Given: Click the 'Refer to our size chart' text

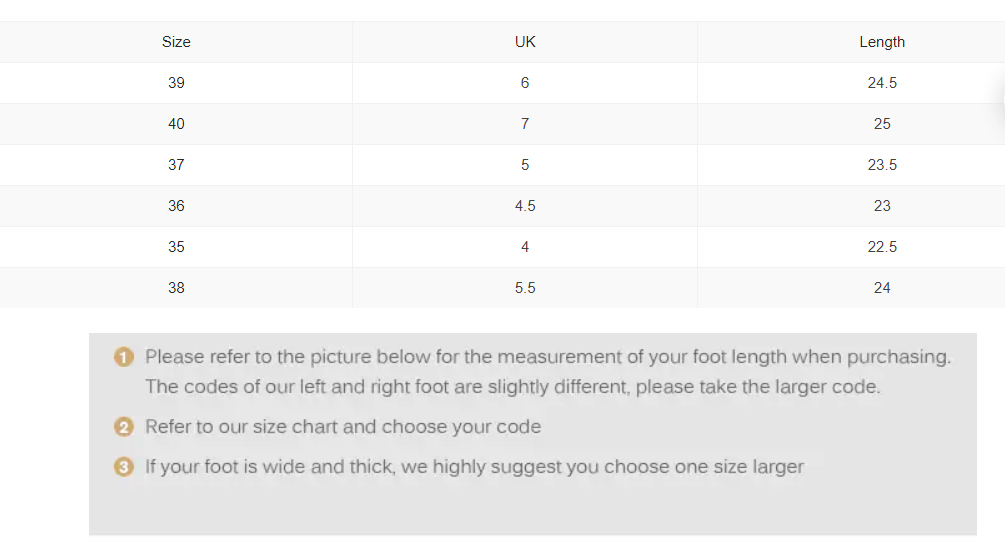Looking at the screenshot, I should point(343,427).
